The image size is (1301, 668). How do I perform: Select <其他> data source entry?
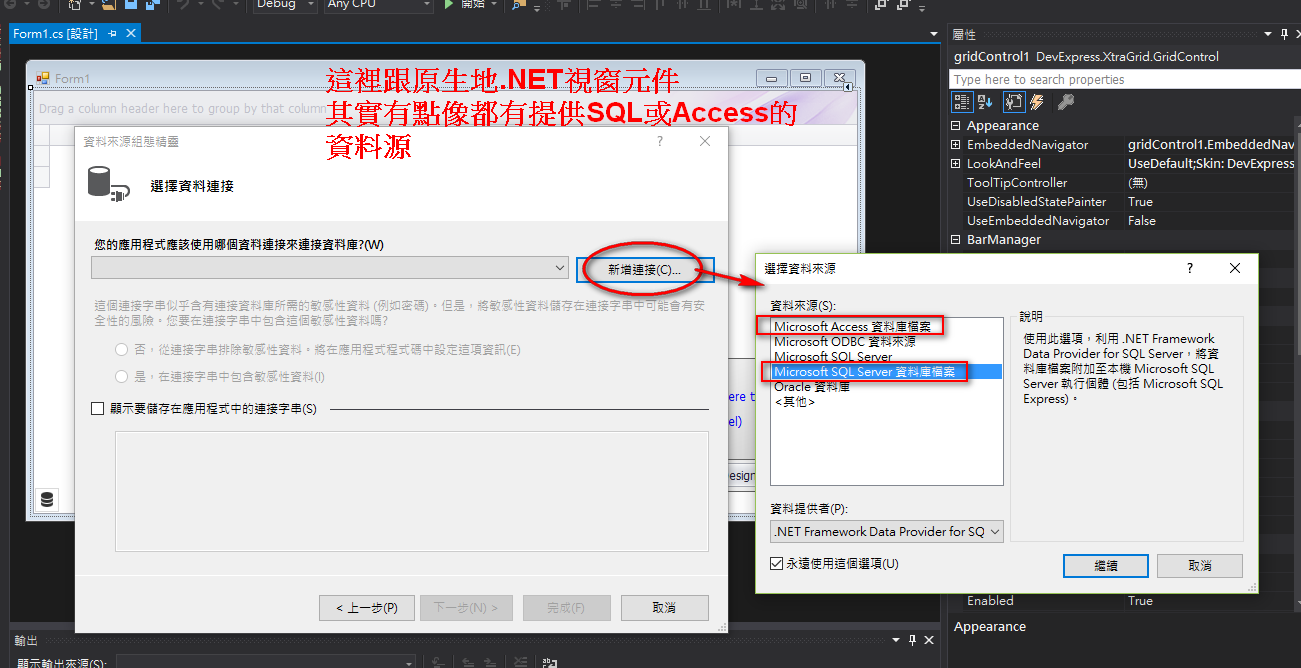click(887, 402)
